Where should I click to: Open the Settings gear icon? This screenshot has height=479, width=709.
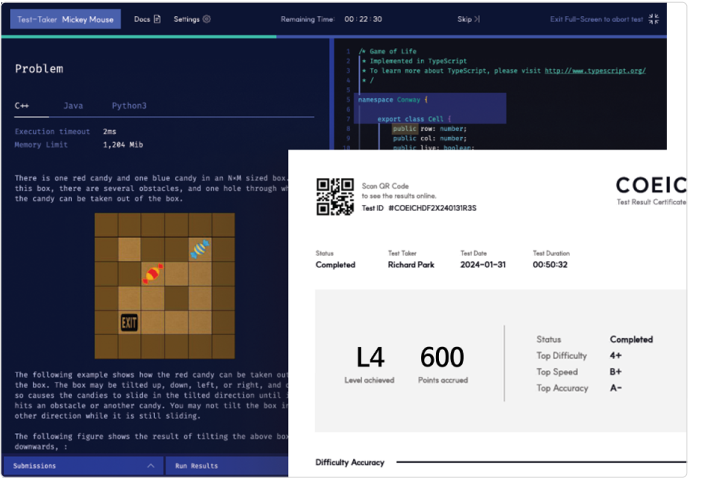206,19
